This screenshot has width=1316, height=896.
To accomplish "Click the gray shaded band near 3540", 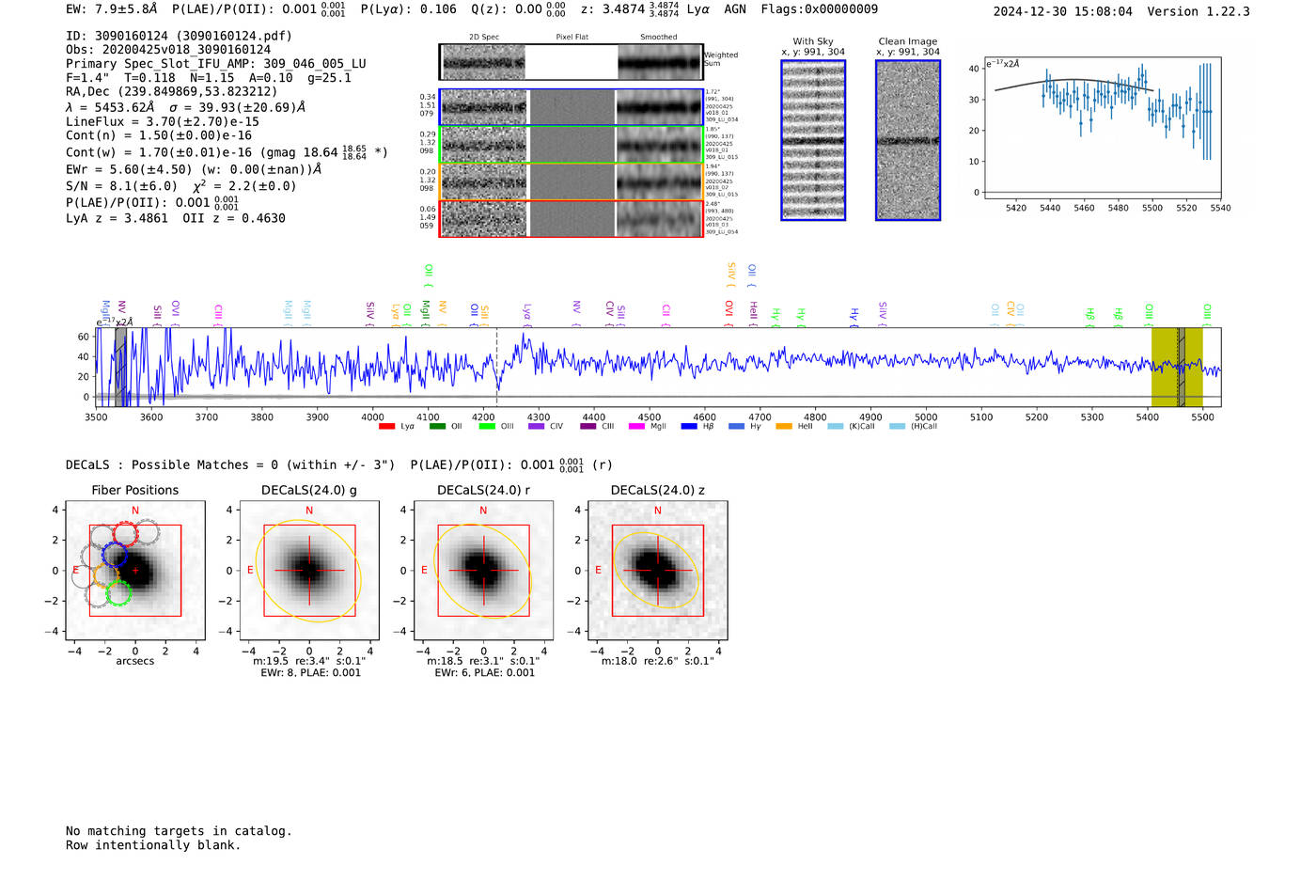I will [120, 367].
